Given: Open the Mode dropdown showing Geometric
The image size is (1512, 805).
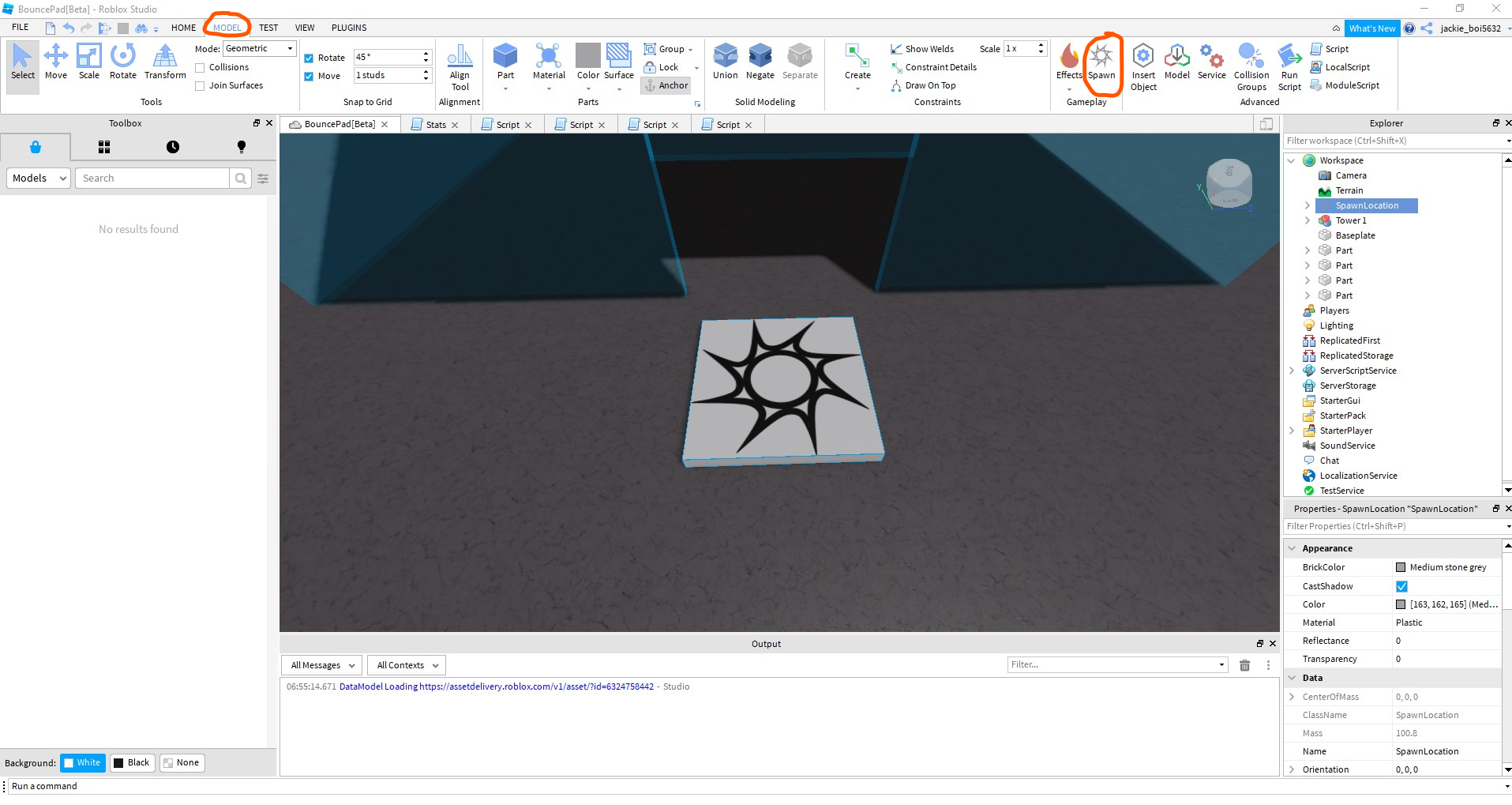Looking at the screenshot, I should click(258, 48).
